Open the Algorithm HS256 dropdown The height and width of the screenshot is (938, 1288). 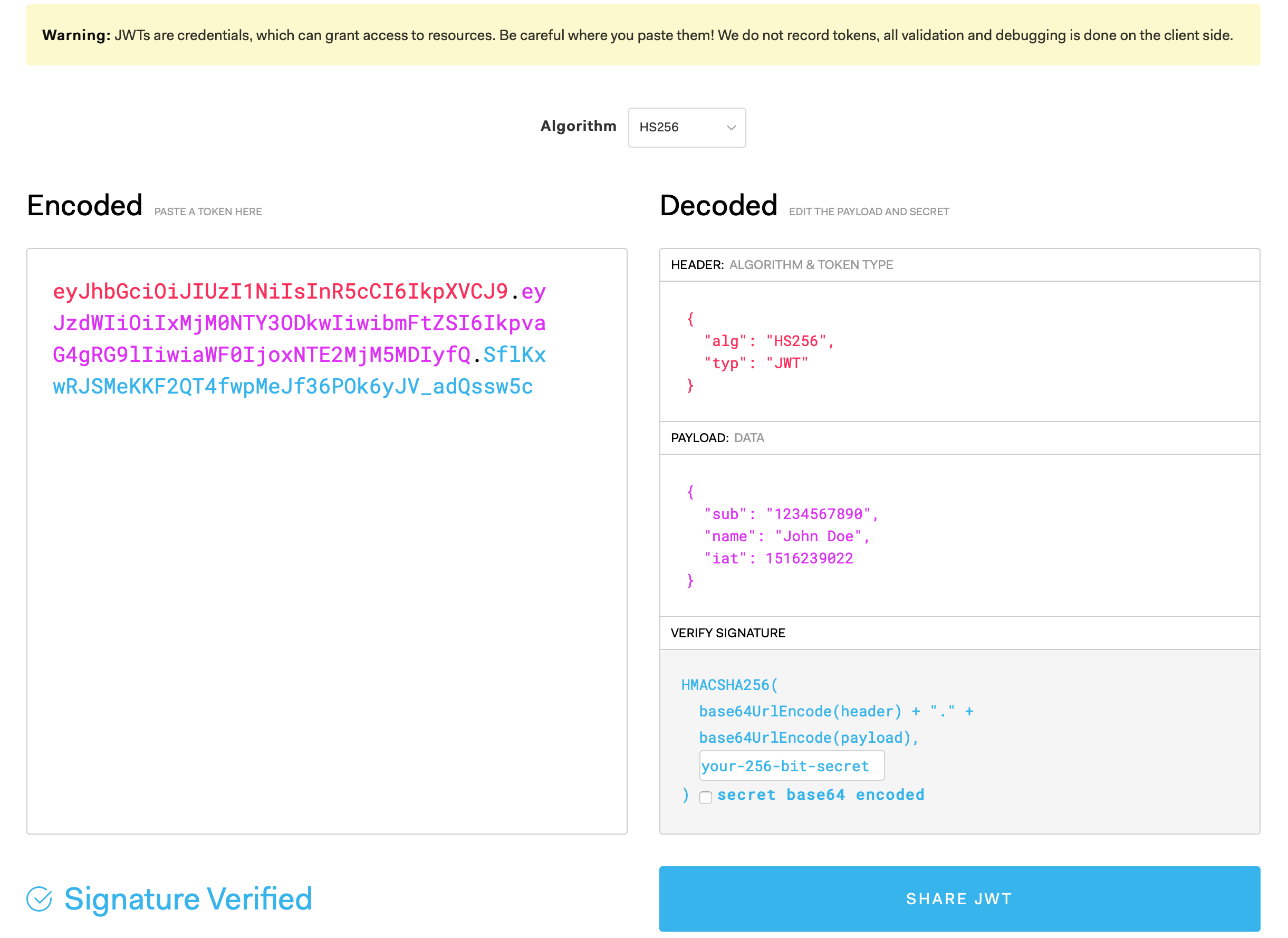coord(687,127)
